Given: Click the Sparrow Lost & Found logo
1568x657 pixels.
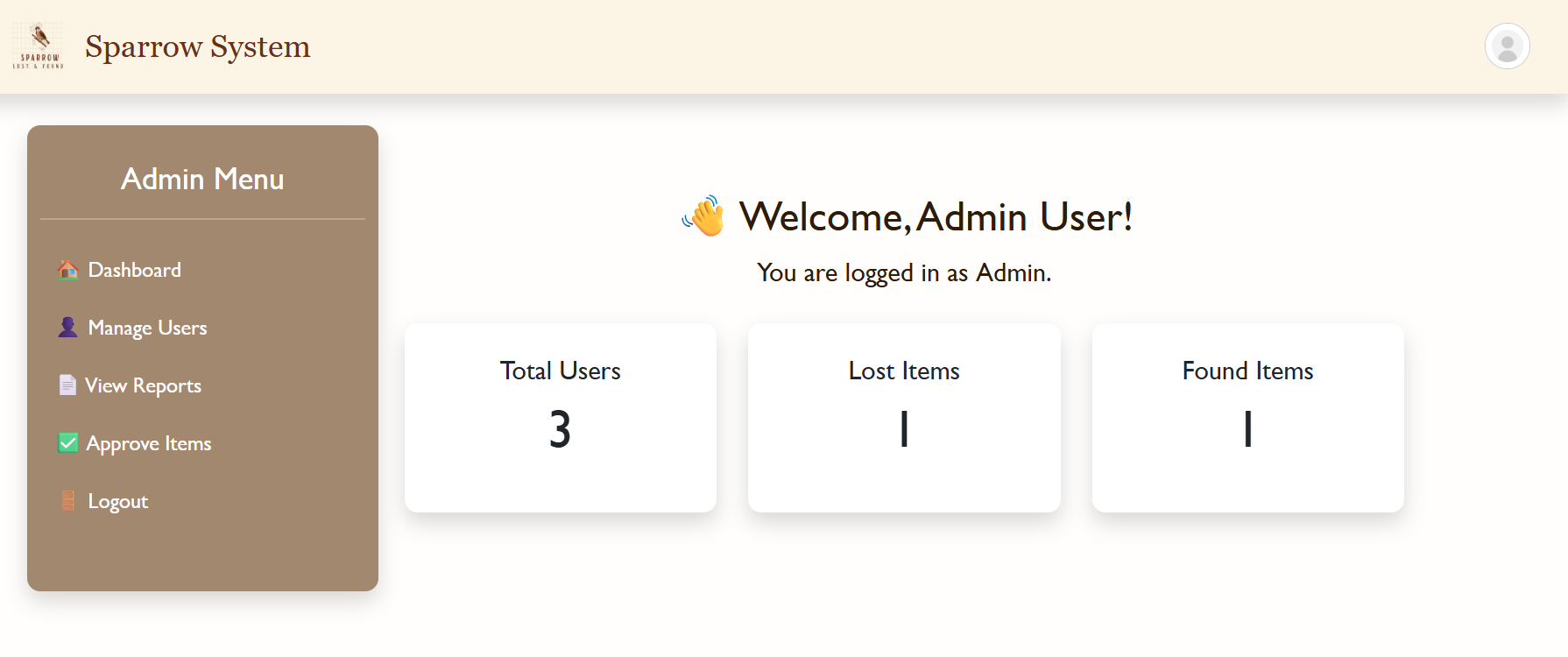Looking at the screenshot, I should [x=39, y=46].
